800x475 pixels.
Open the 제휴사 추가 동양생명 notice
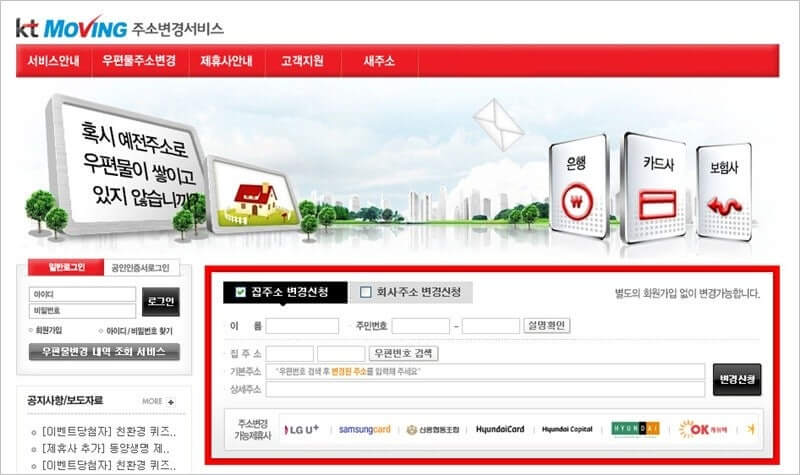[106, 448]
